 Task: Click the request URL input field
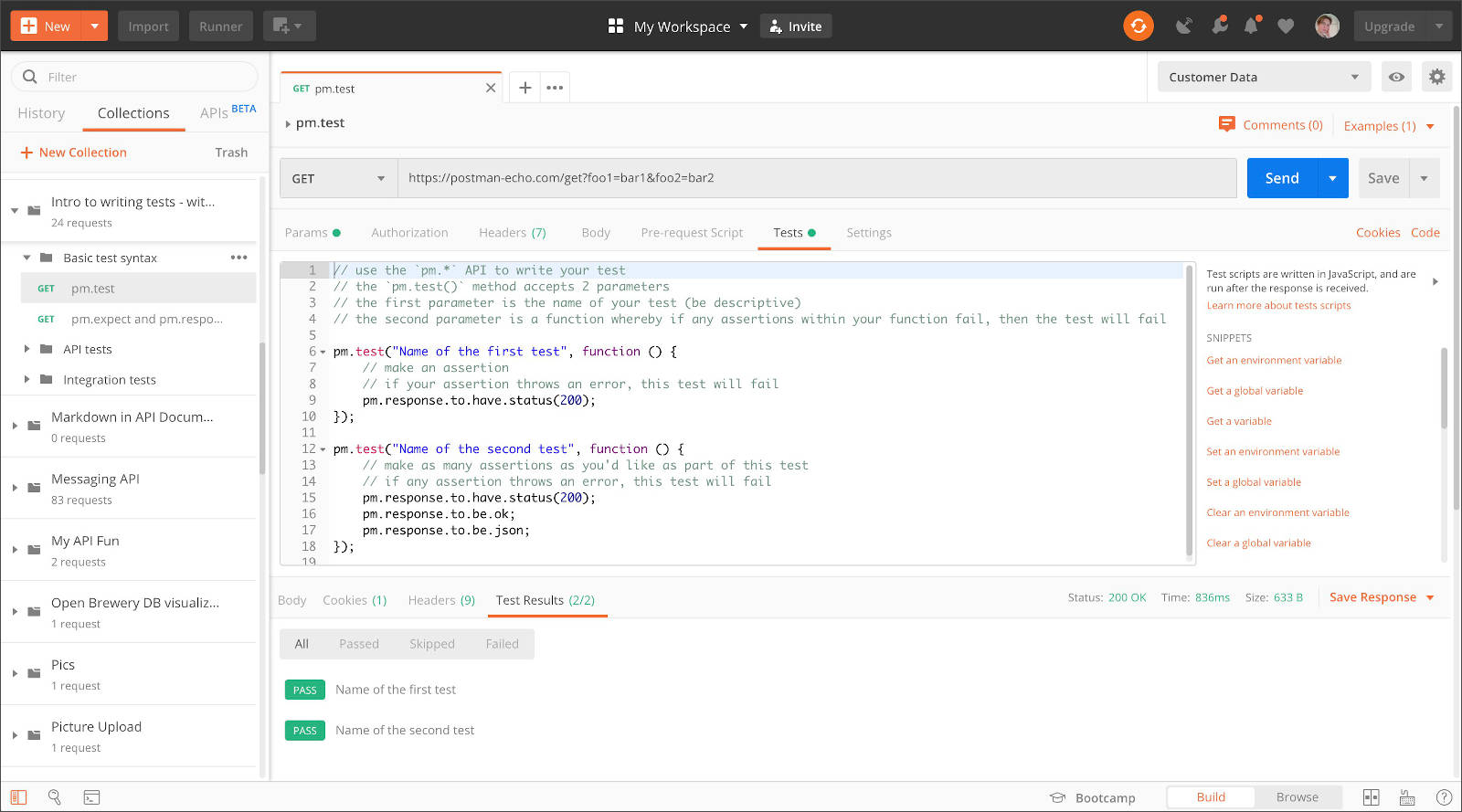pos(817,178)
